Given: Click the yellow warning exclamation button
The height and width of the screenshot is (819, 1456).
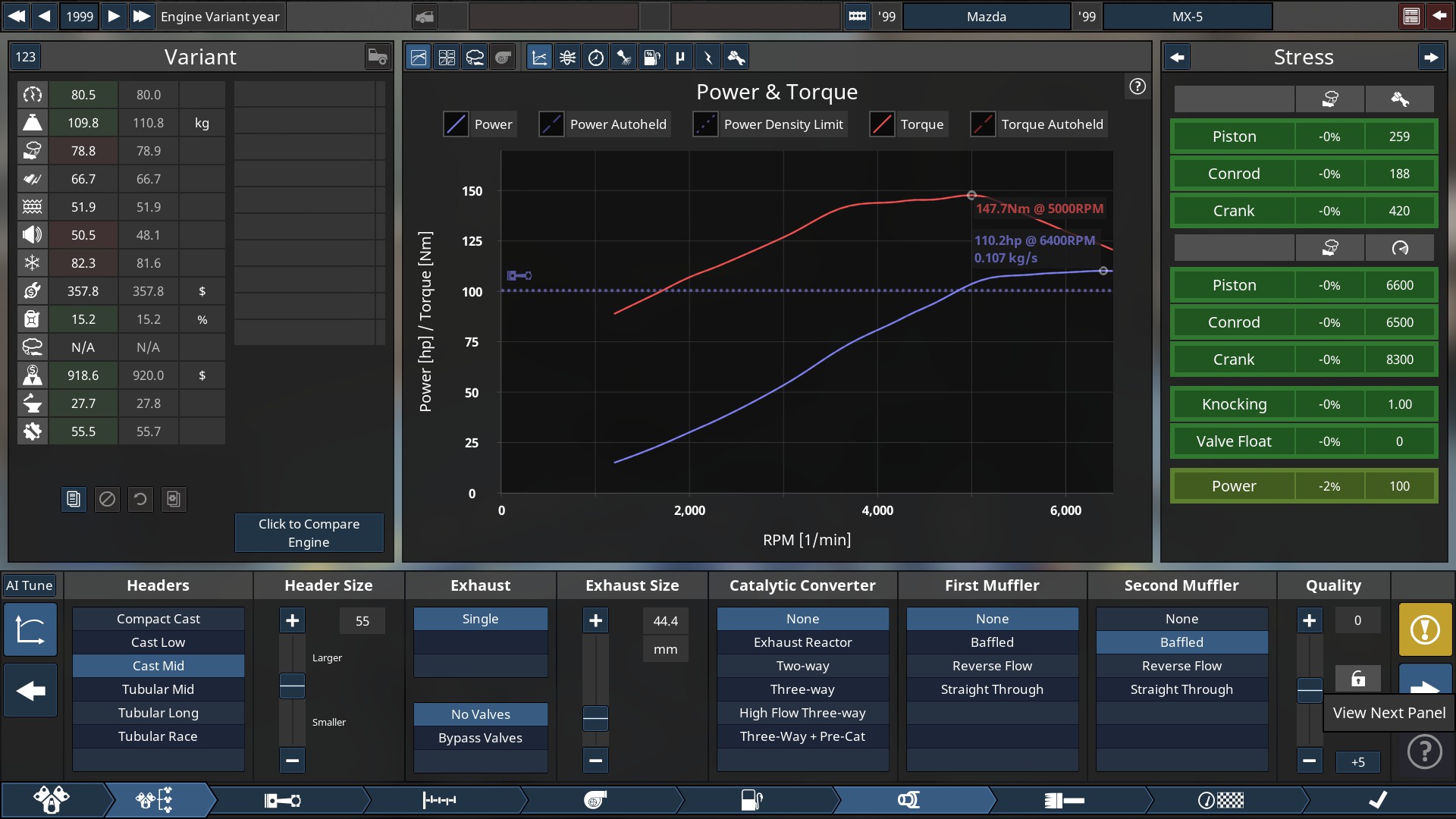Looking at the screenshot, I should 1425,629.
